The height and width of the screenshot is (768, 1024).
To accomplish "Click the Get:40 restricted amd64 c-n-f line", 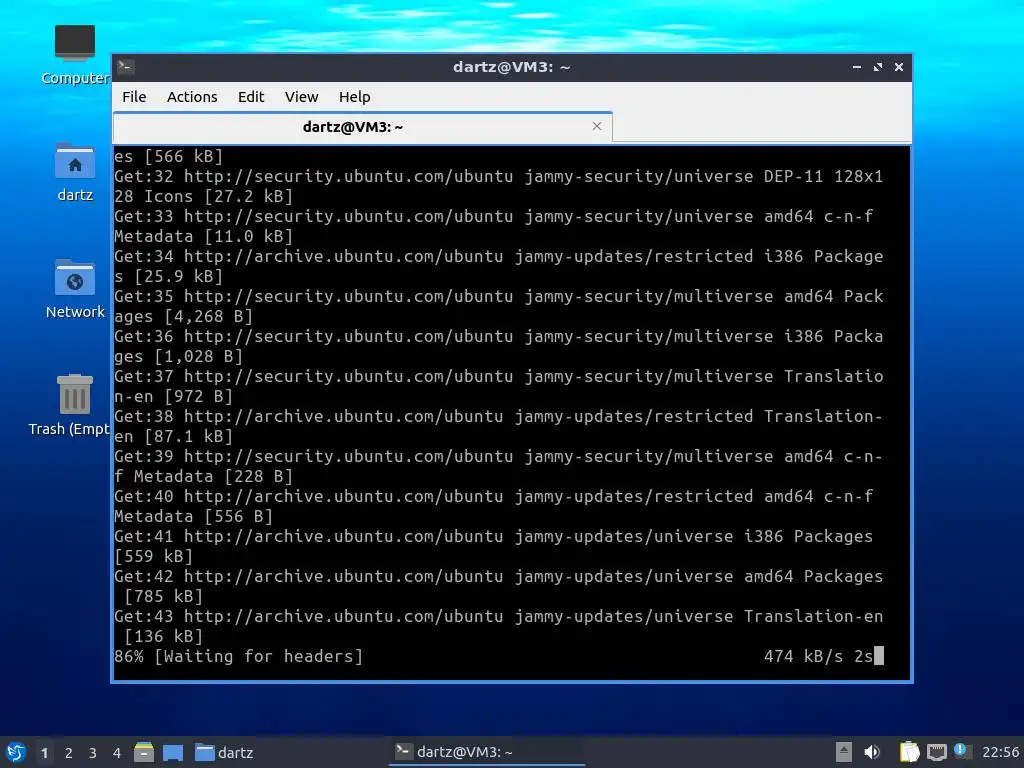I will point(494,506).
